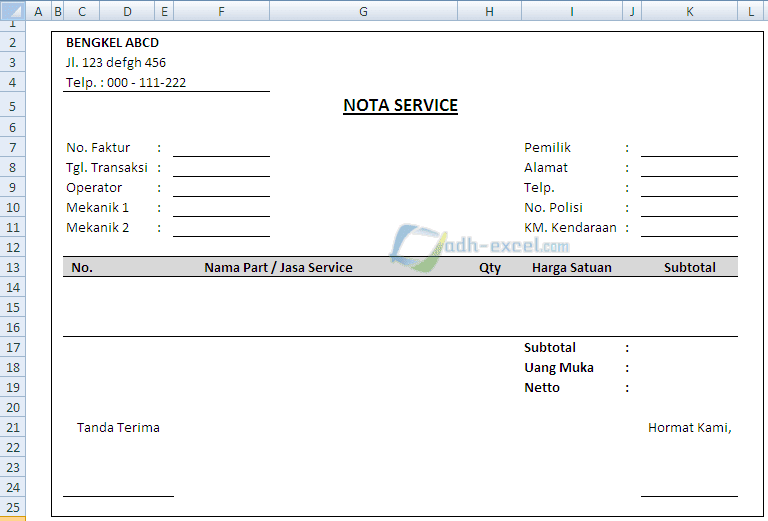The image size is (768, 521).
Task: Select column C header
Action: click(82, 11)
